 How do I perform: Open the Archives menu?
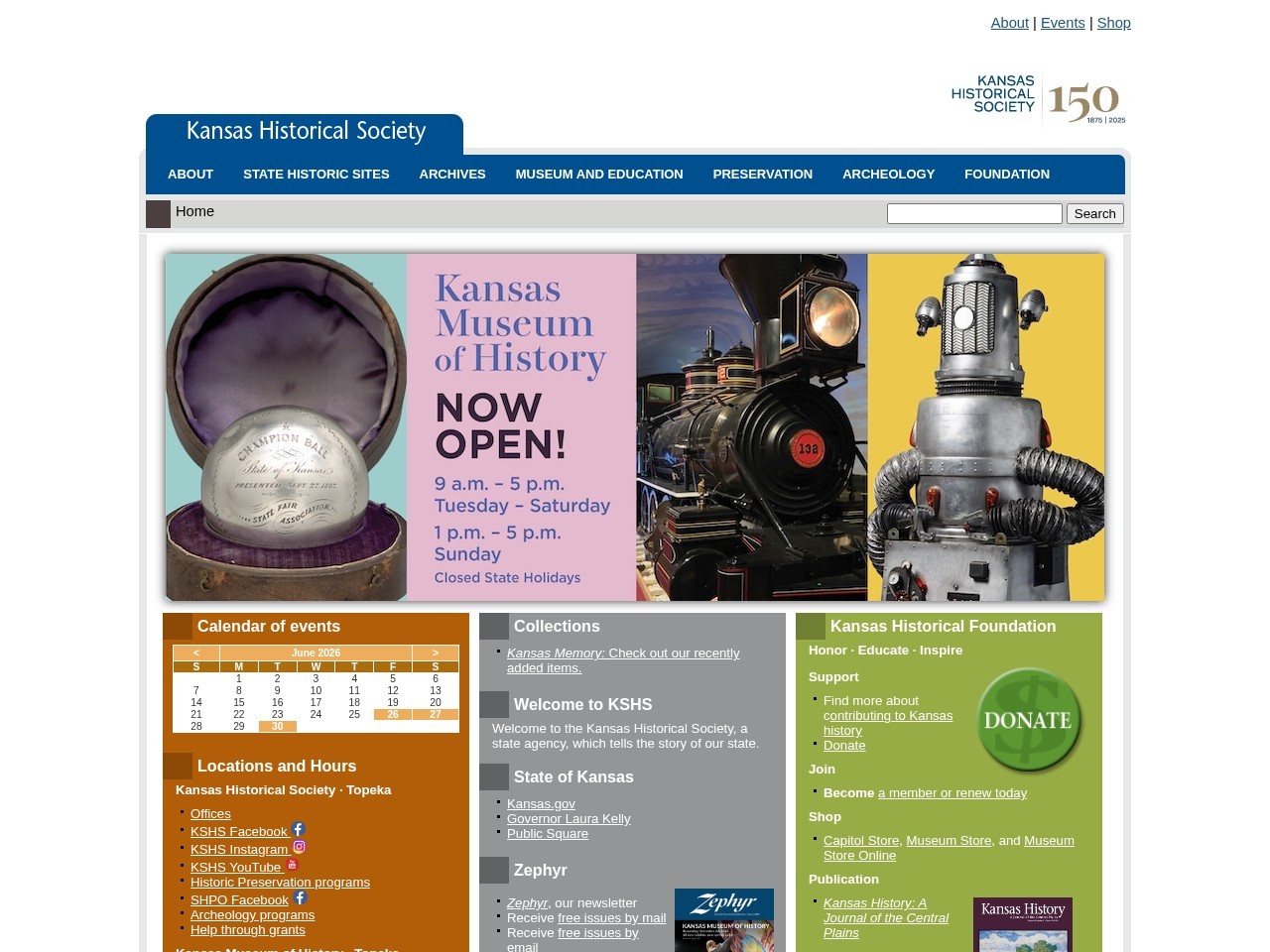pos(452,175)
